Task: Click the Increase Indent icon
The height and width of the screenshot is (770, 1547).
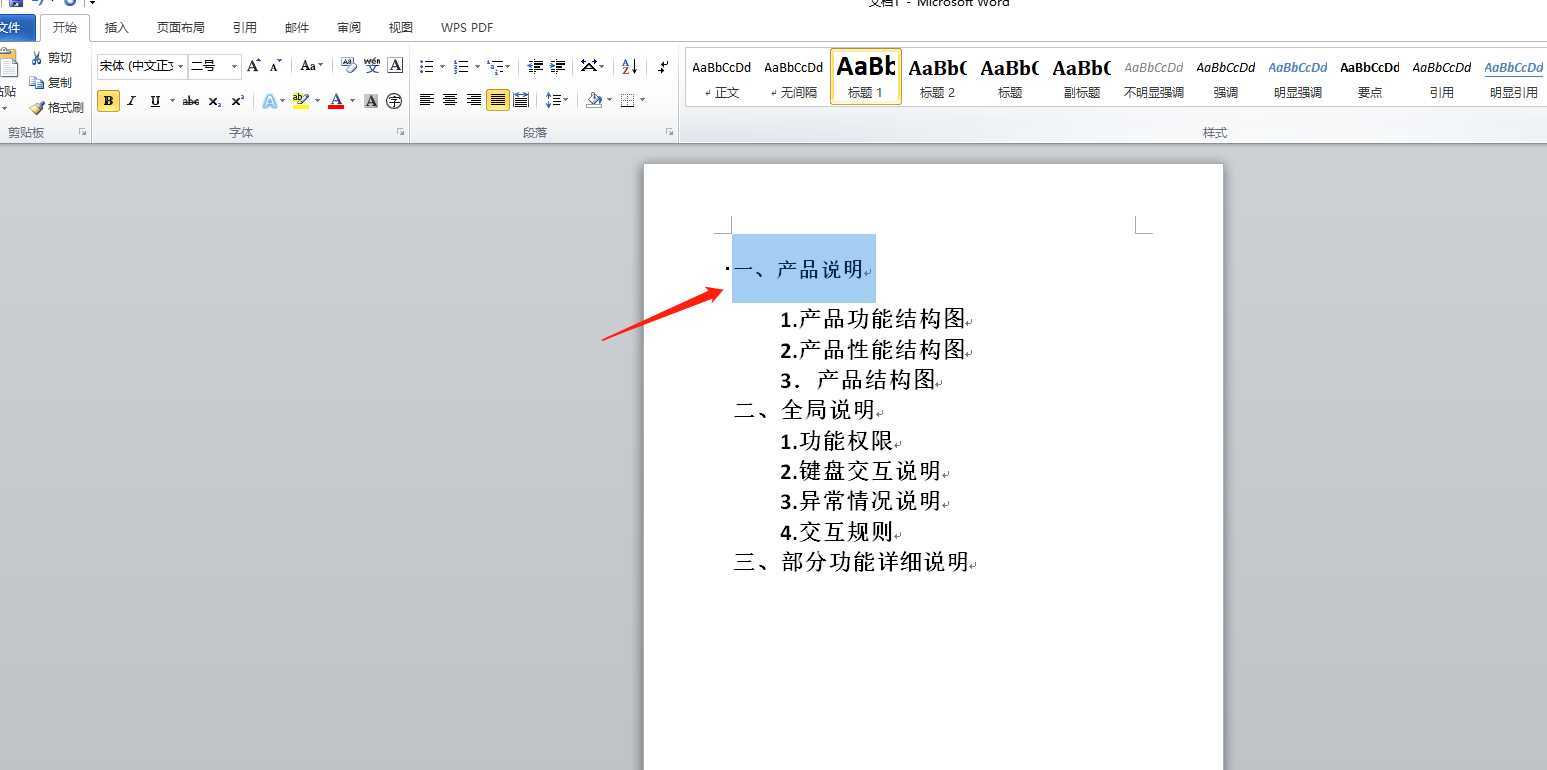Action: click(x=558, y=66)
